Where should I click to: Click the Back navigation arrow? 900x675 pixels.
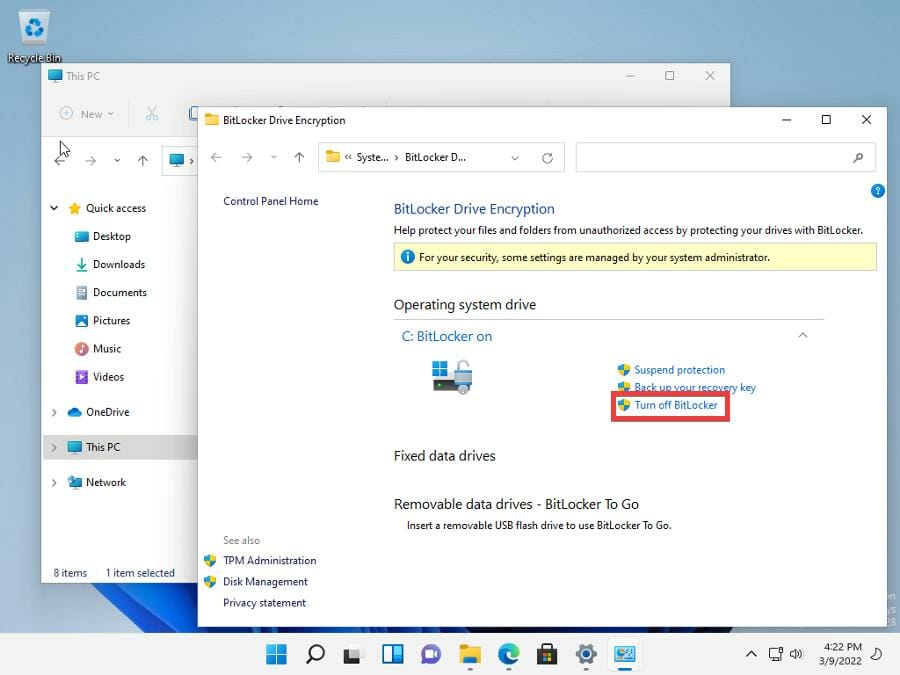(216, 156)
